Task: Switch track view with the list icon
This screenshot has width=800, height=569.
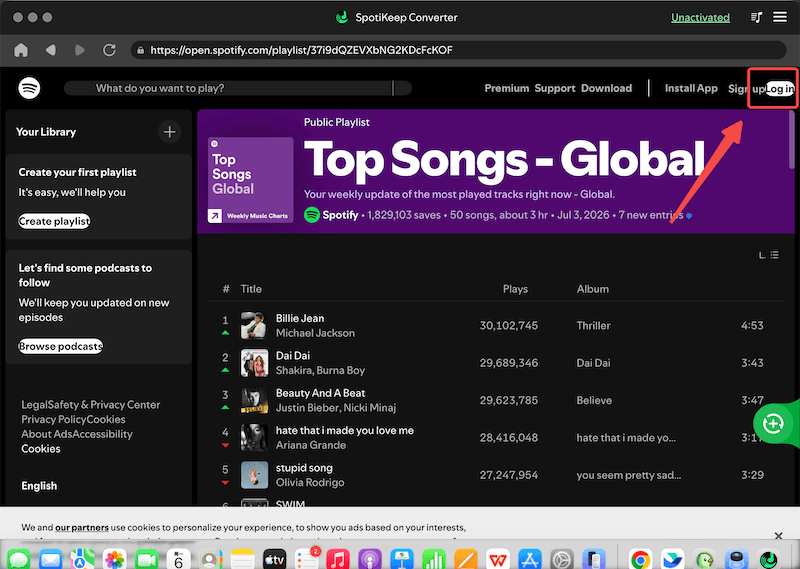Action: [774, 255]
